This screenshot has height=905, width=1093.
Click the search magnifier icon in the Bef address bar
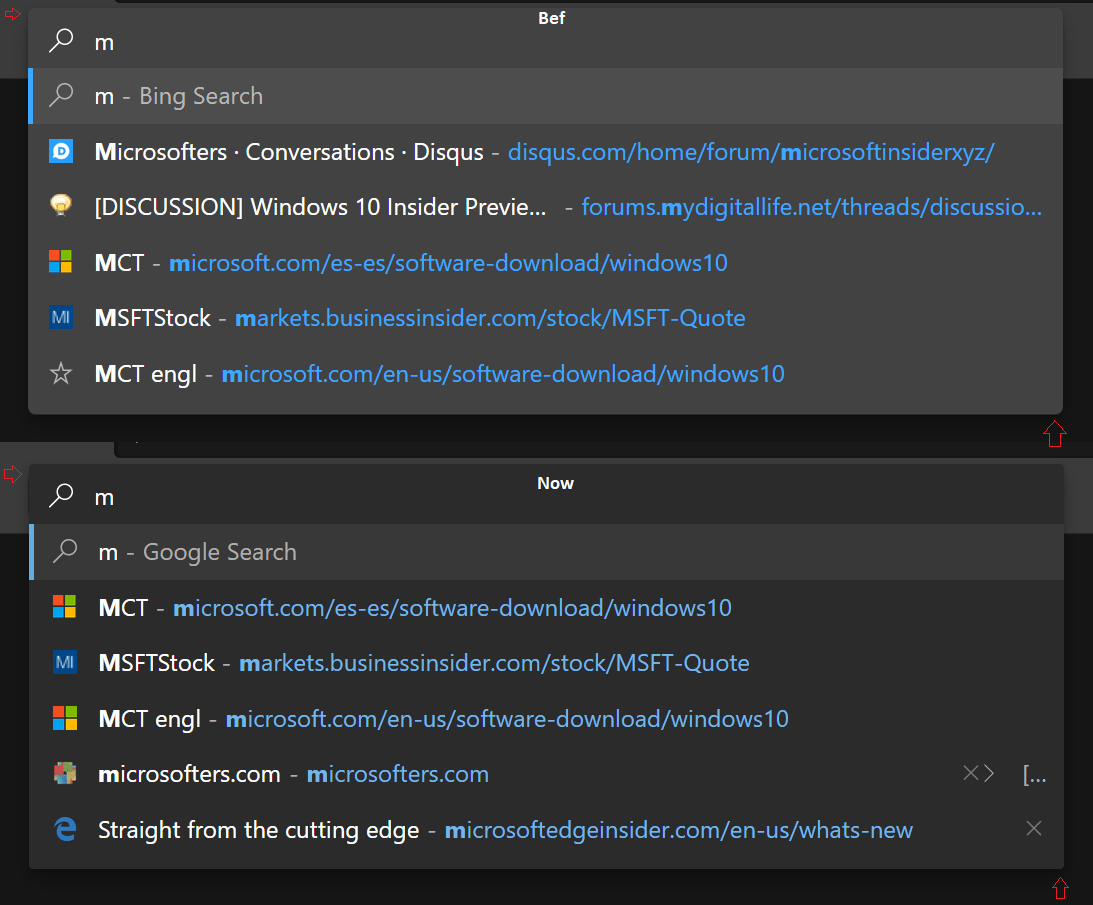61,40
